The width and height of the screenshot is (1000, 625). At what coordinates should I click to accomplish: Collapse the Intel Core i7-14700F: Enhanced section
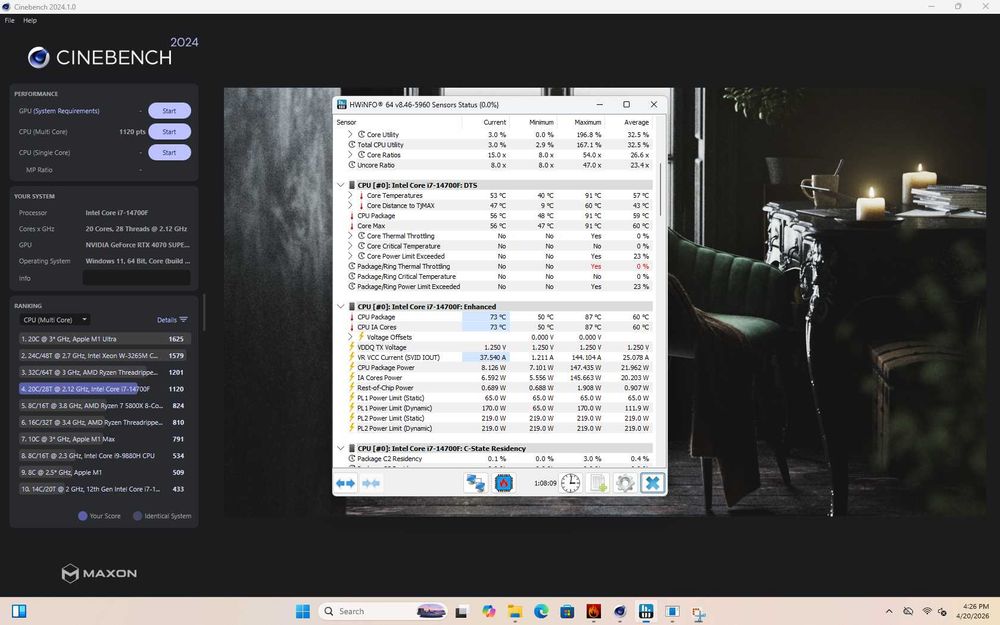pos(341,307)
